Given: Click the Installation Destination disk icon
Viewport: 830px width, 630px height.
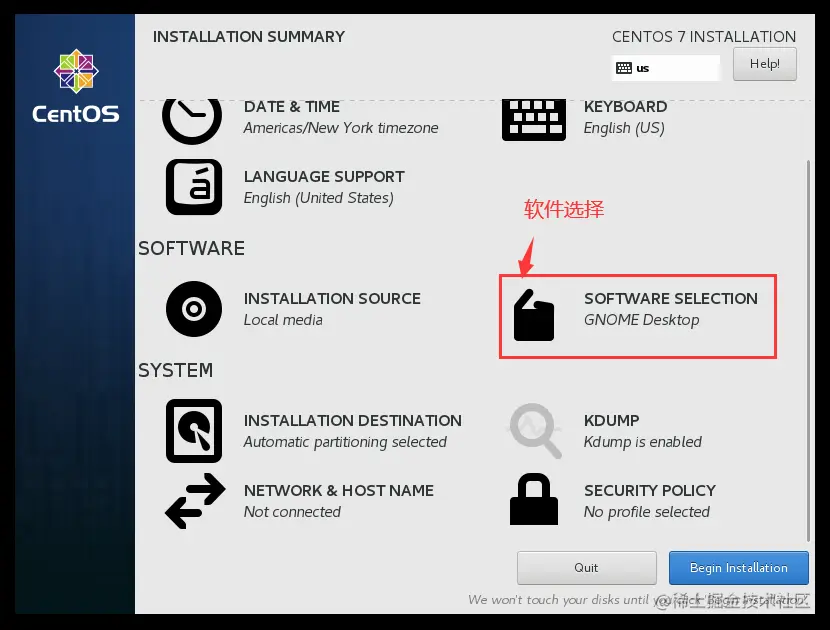Looking at the screenshot, I should (x=194, y=431).
